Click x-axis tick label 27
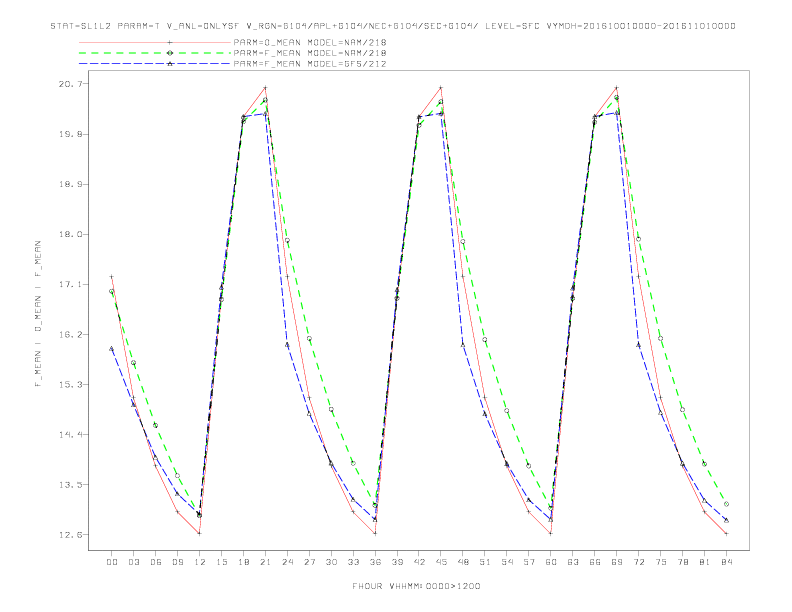Screen dimensions: 792x612 (309, 562)
